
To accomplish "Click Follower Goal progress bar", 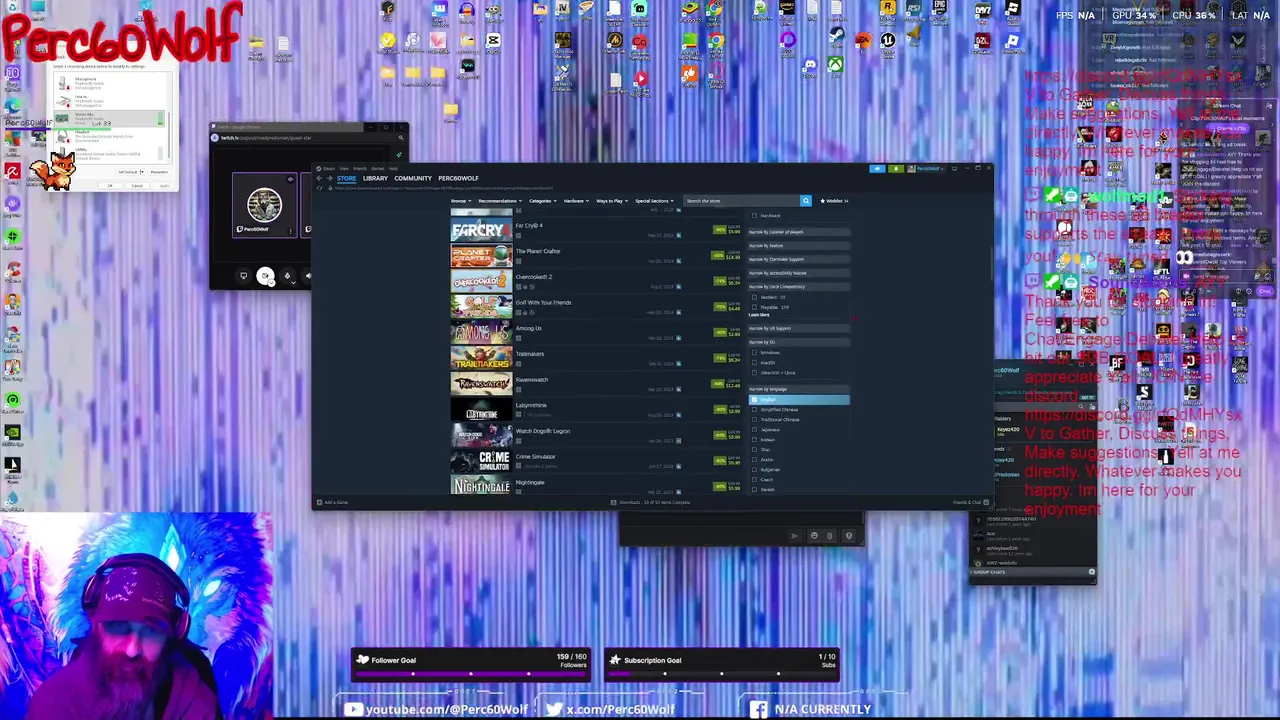I will (470, 673).
